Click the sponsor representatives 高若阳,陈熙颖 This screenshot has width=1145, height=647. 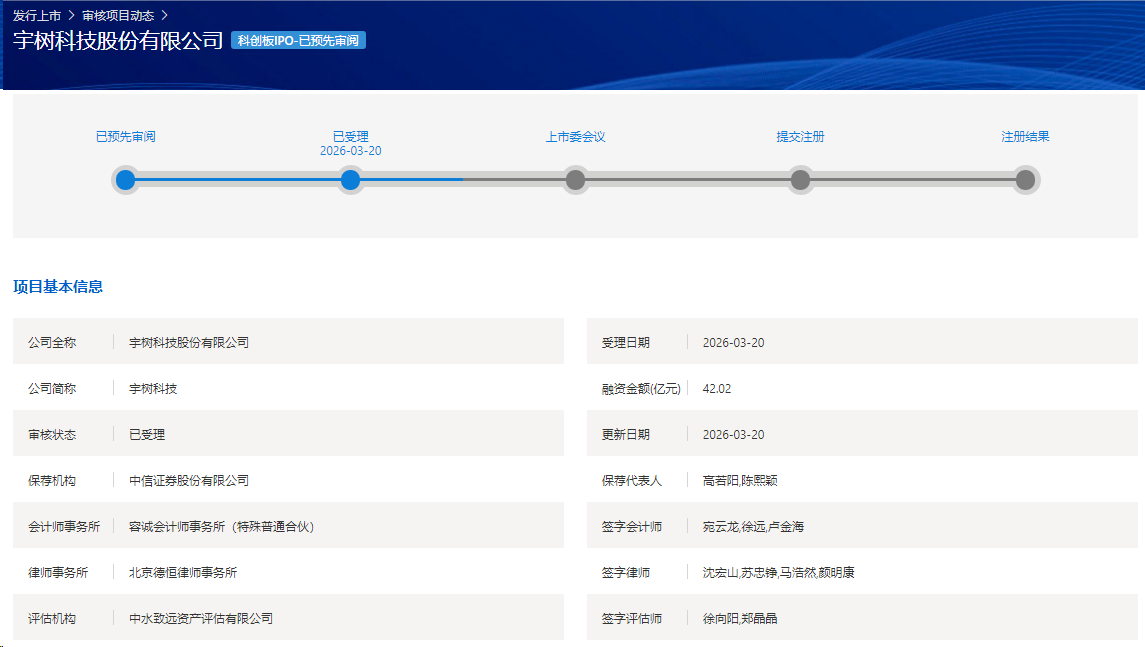point(740,481)
